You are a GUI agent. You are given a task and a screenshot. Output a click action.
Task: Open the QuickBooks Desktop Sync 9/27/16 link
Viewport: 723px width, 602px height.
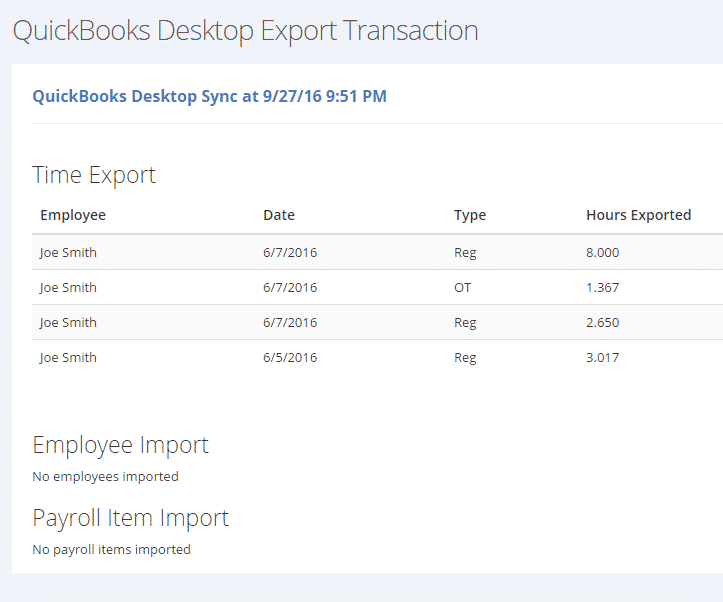tap(209, 96)
